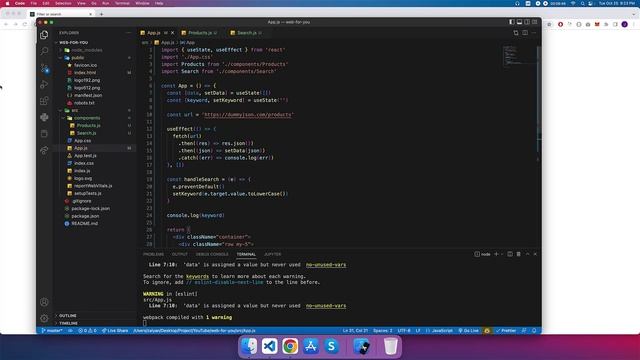Image resolution: width=640 pixels, height=360 pixels.
Task: Switch to the PROBLEMS panel tab
Action: pyautogui.click(x=153, y=254)
